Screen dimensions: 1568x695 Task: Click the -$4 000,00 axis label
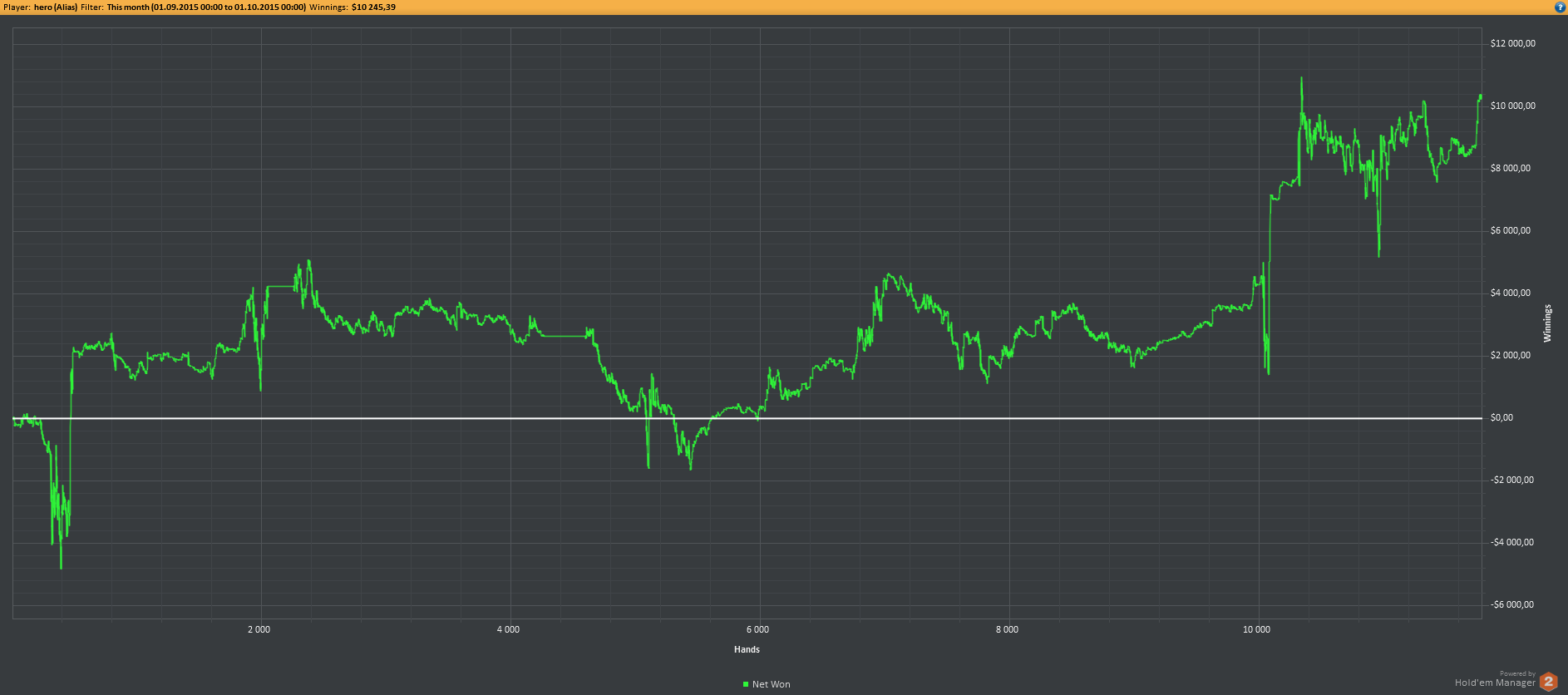(1512, 542)
